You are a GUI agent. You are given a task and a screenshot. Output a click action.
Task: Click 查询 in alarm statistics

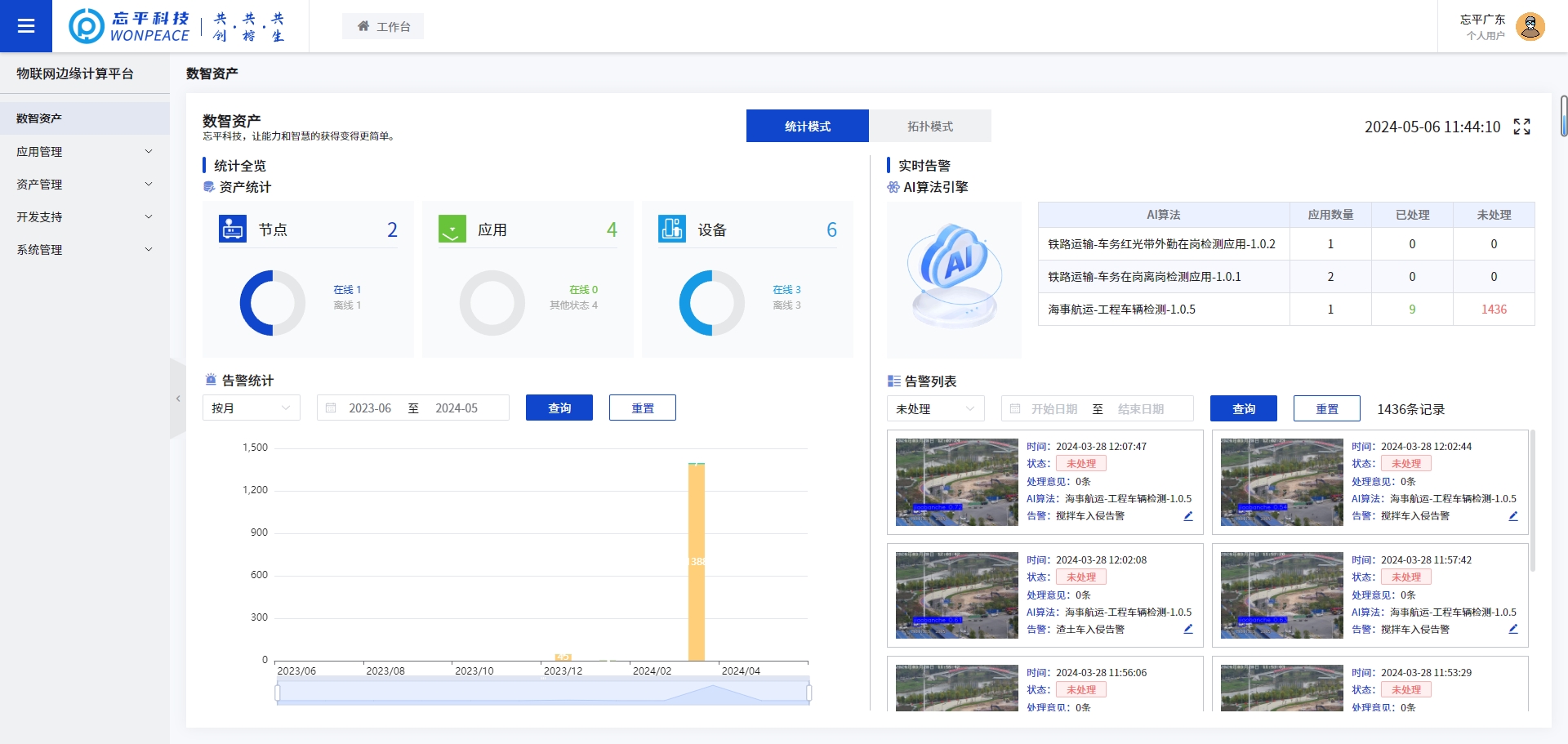click(x=559, y=408)
